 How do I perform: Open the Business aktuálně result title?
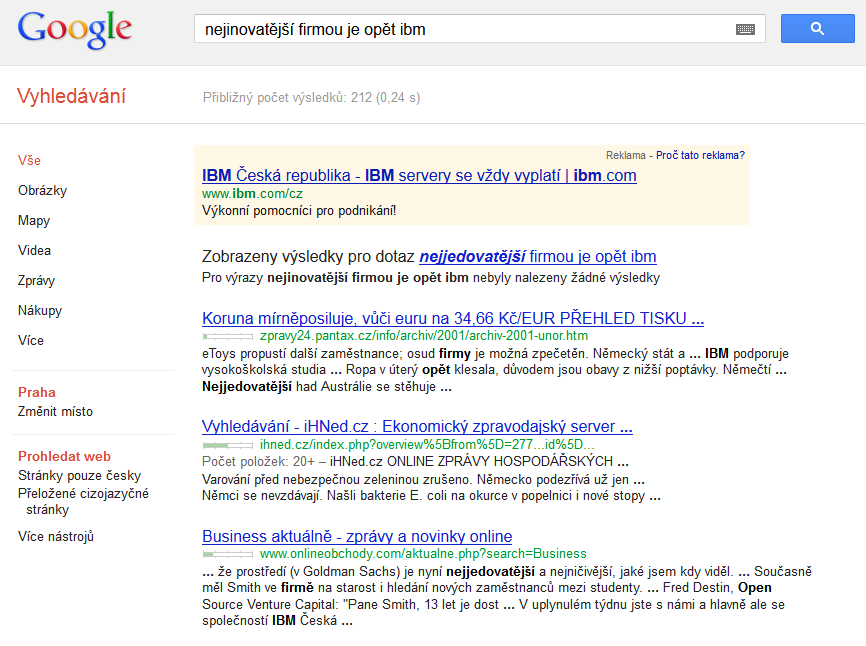357,536
